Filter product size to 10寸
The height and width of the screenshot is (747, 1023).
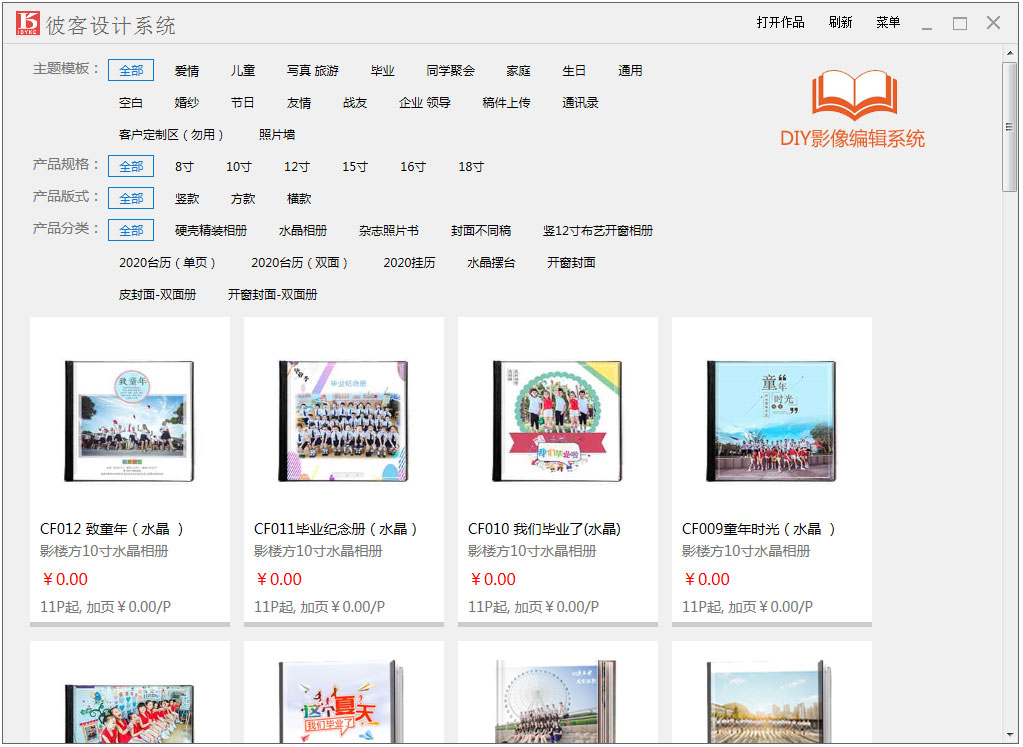[x=239, y=166]
